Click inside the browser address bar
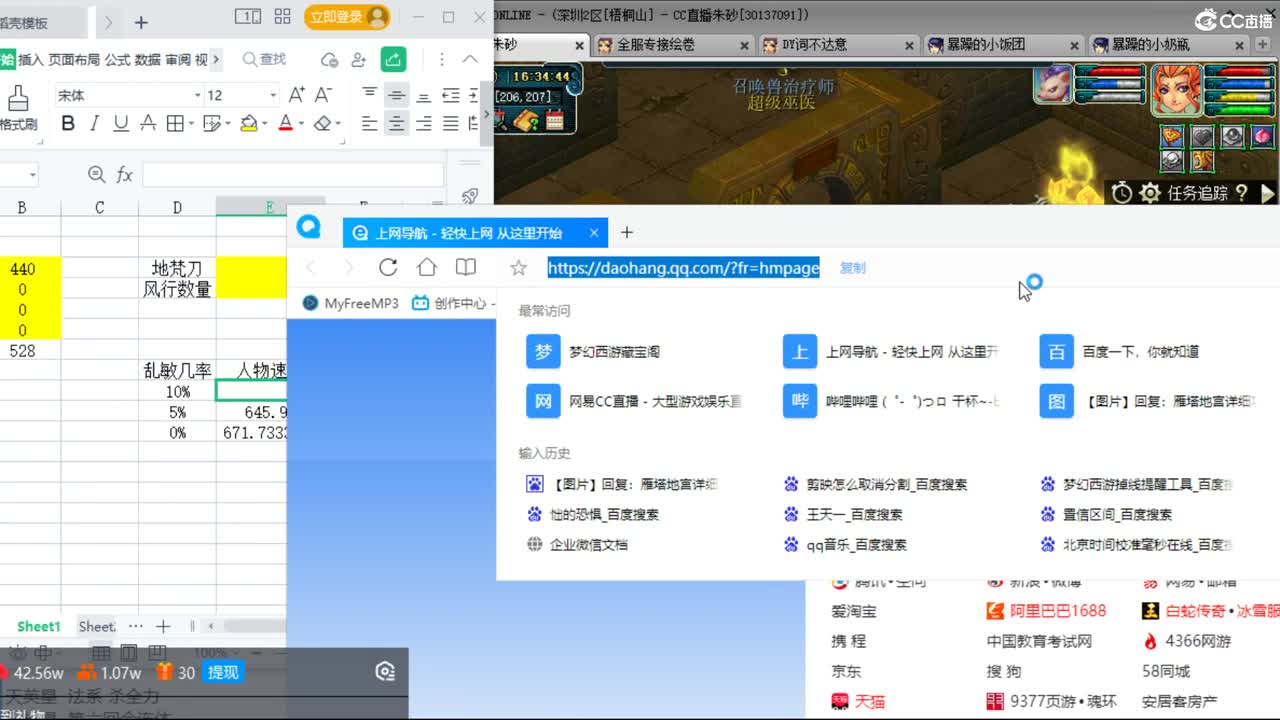The height and width of the screenshot is (720, 1280). click(x=683, y=267)
